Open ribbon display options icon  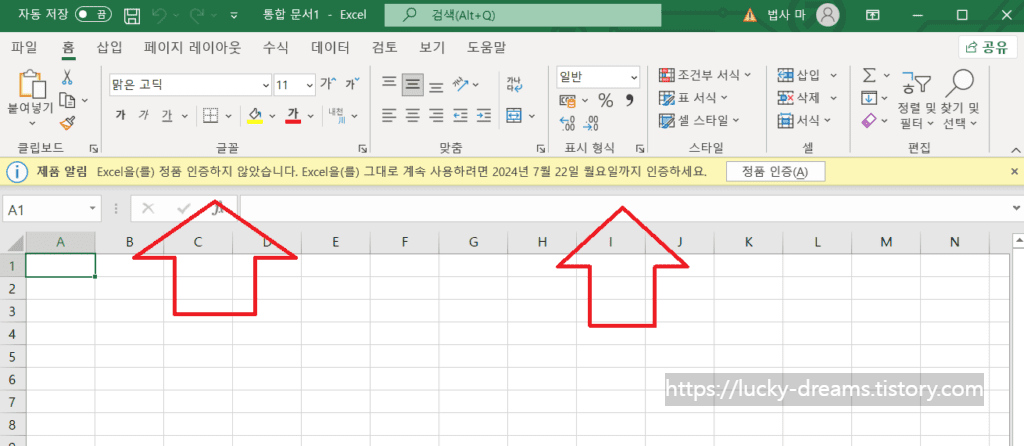872,14
